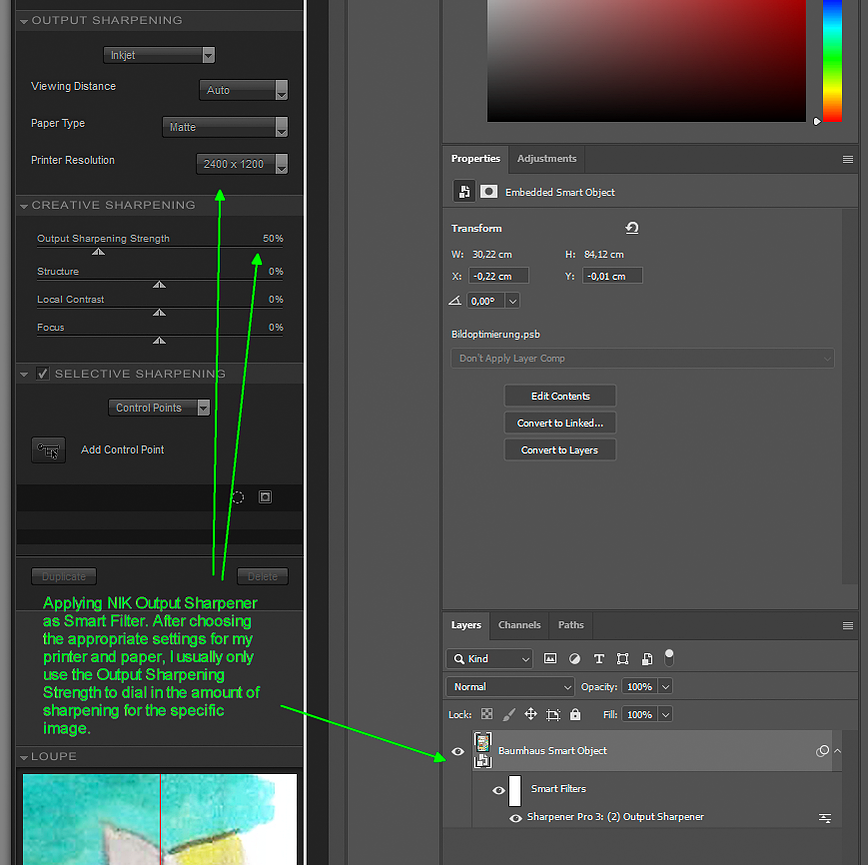Filter layers by pixel layers icon
868x865 pixels.
tap(550, 659)
